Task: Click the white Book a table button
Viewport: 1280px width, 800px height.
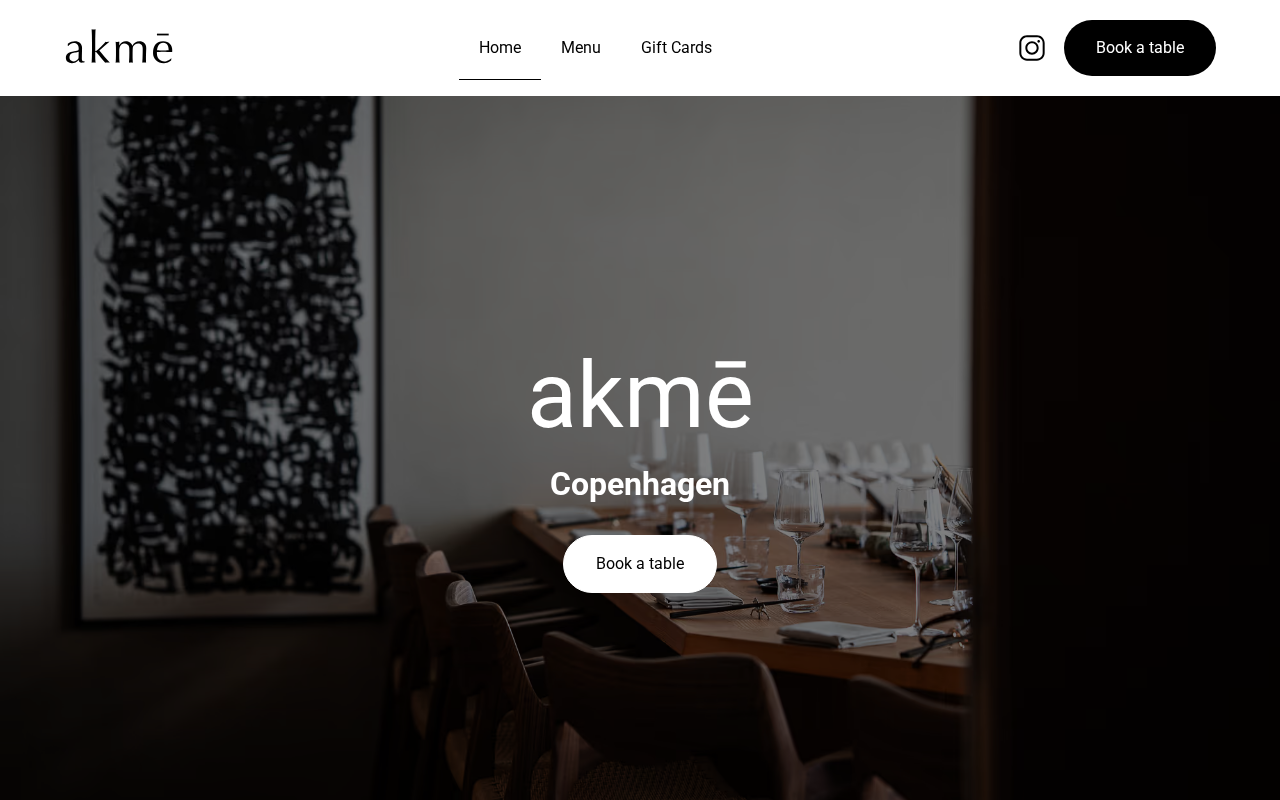Action: click(x=640, y=564)
